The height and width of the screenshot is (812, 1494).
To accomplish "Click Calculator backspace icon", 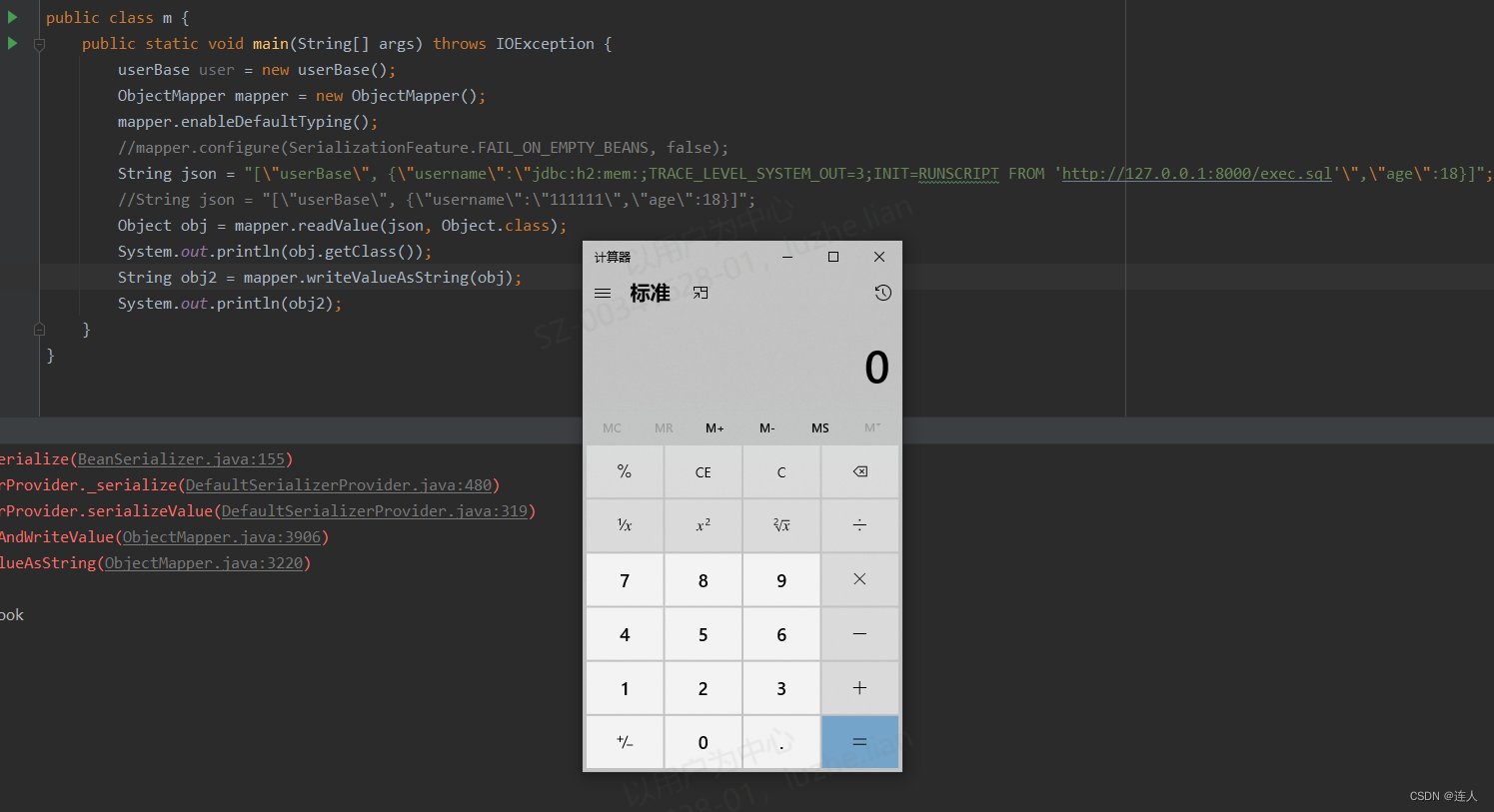I will coord(859,471).
